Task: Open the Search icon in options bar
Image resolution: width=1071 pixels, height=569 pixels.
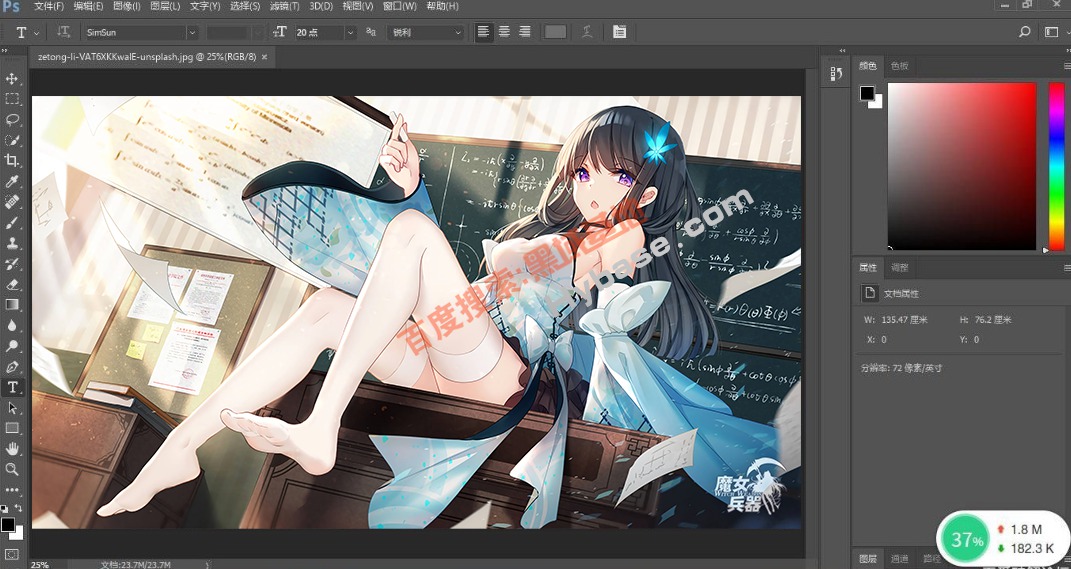Action: click(1025, 32)
